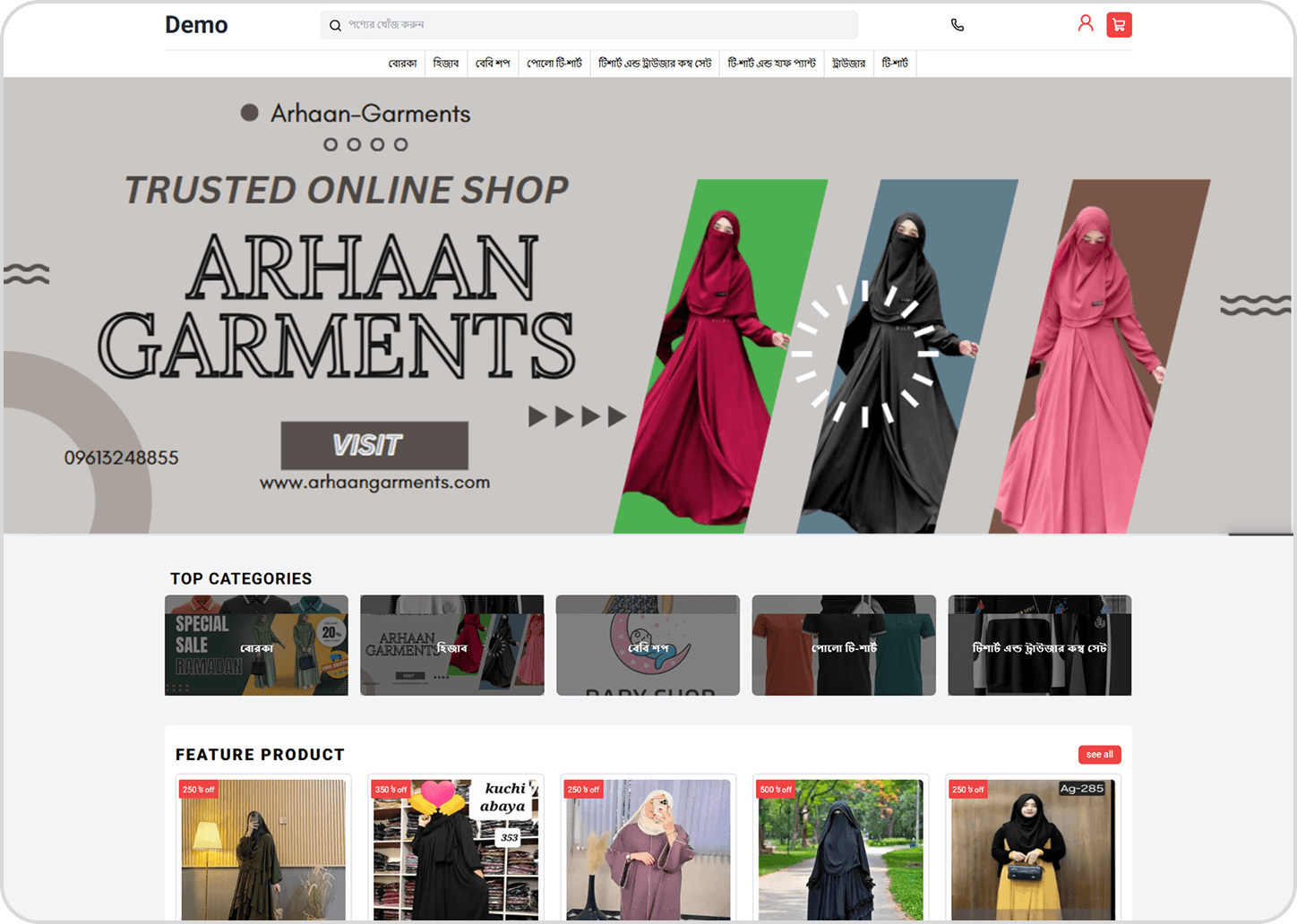1297x924 pixels.
Task: Open the Special Sale Ramadan বোরকা category tile
Action: click(256, 646)
